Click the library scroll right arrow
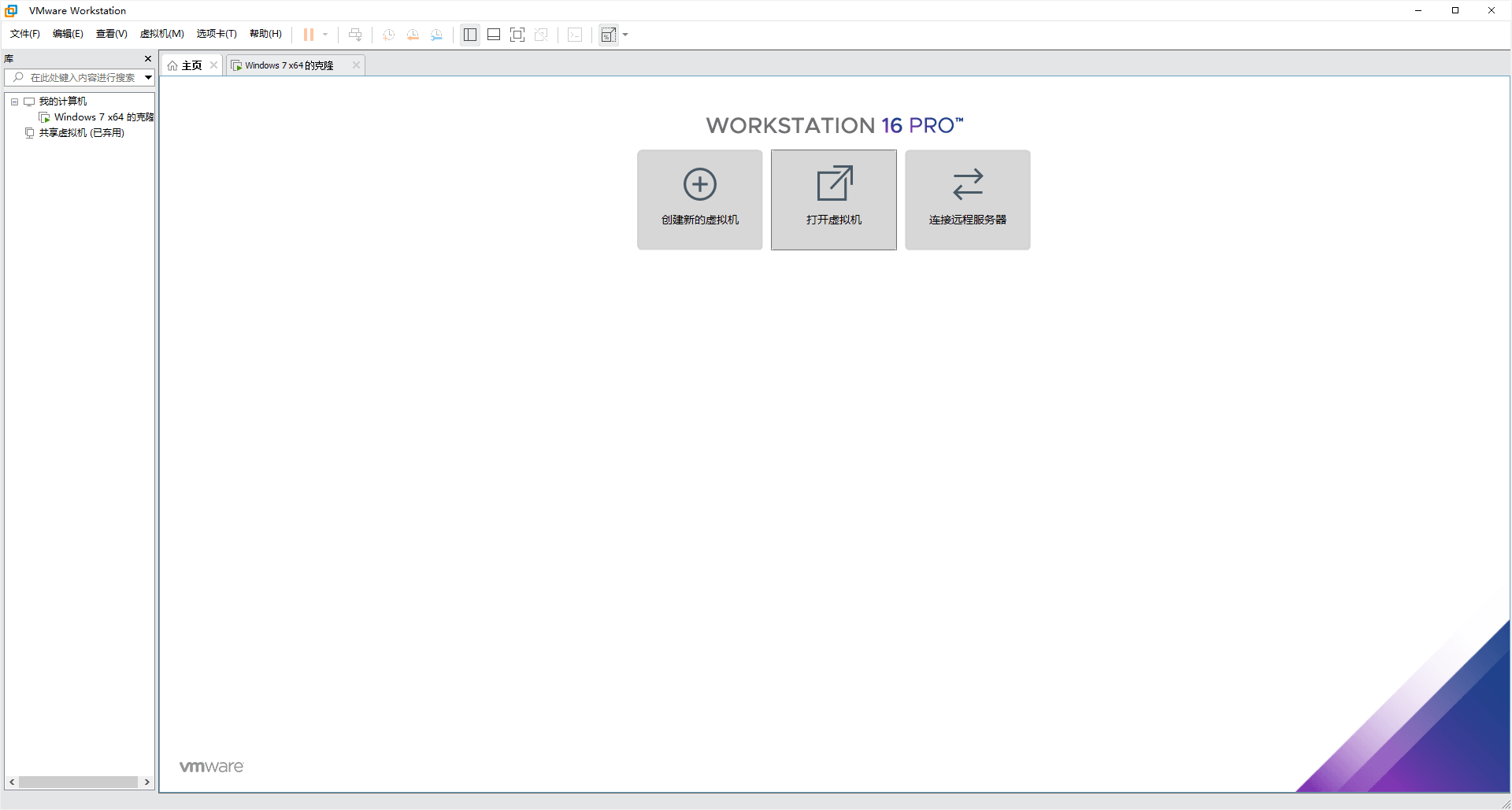The image size is (1512, 810). pyautogui.click(x=147, y=782)
